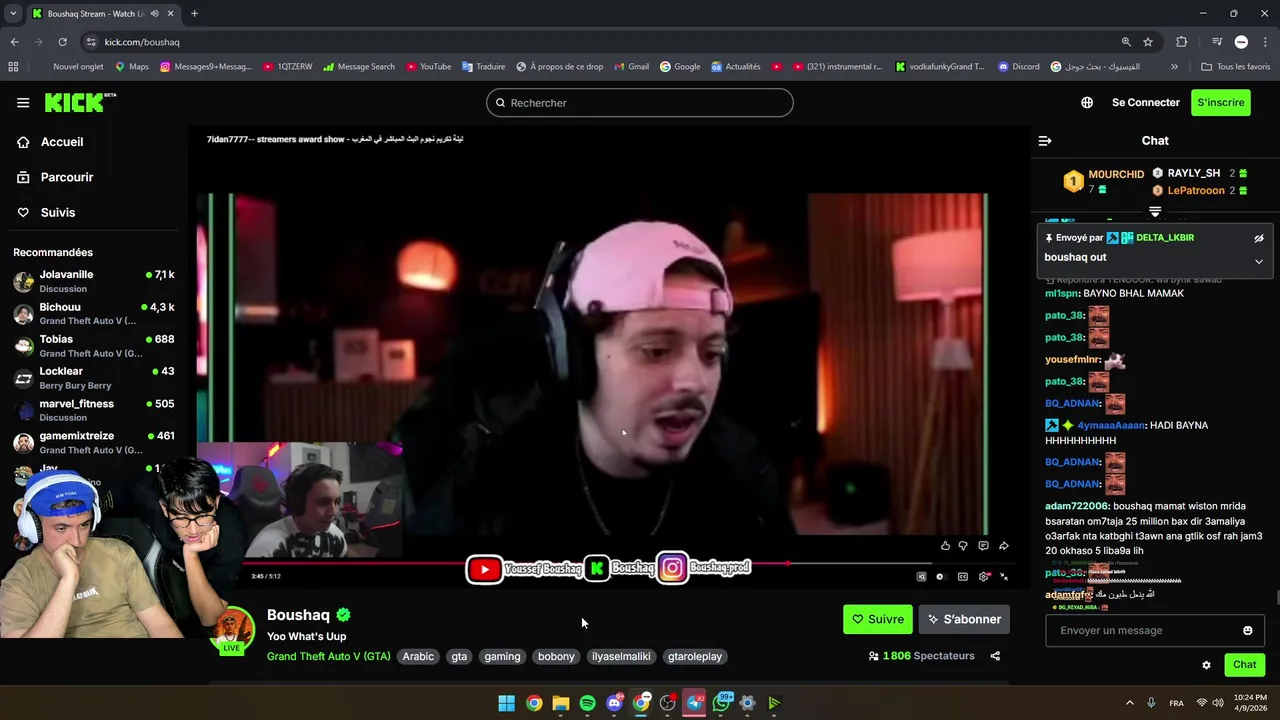Exit fullscreen with shrink arrows icon

point(1004,577)
